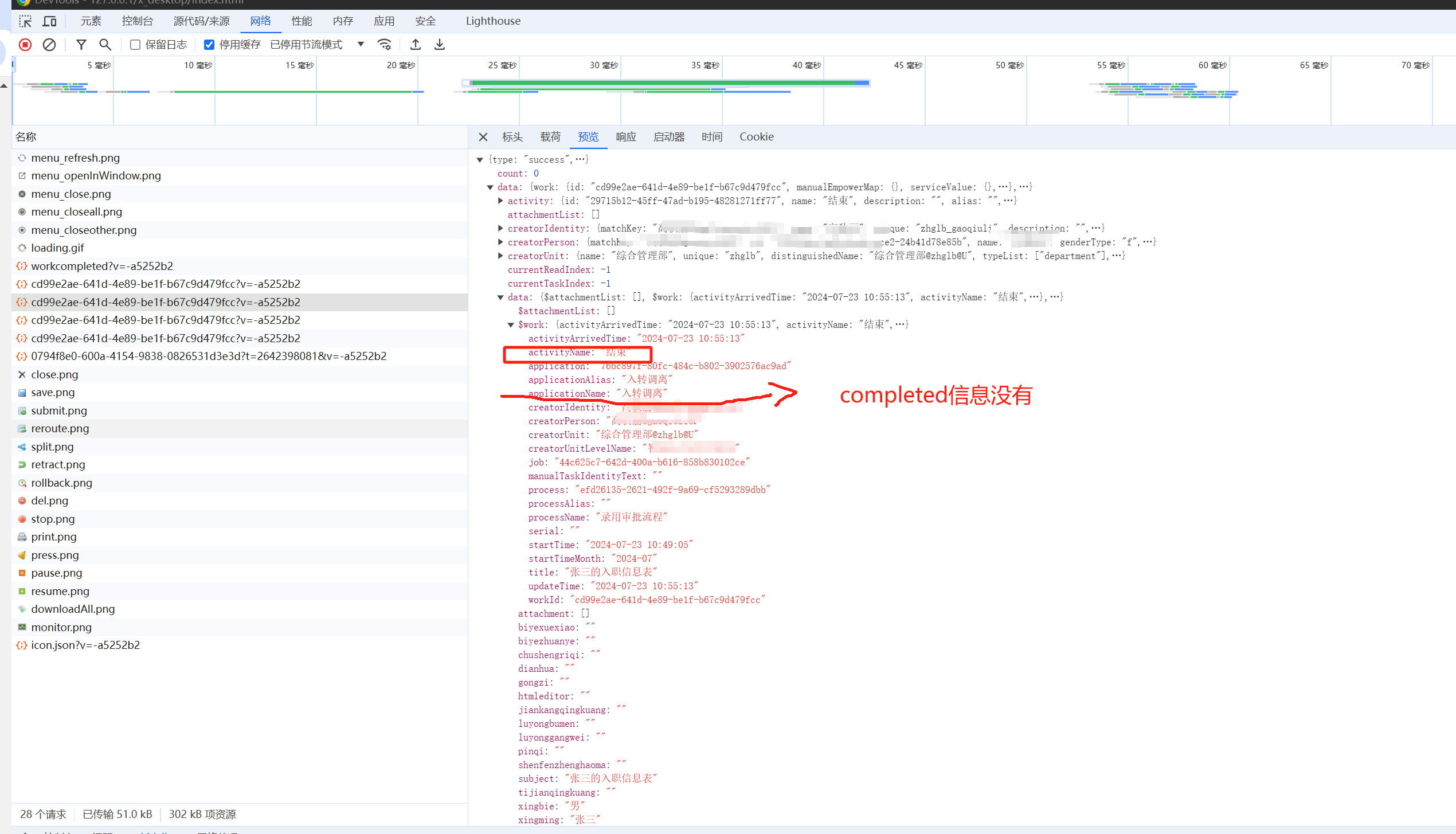Uncheck the 停用缓存 checkbox
1456x834 pixels.
click(209, 45)
